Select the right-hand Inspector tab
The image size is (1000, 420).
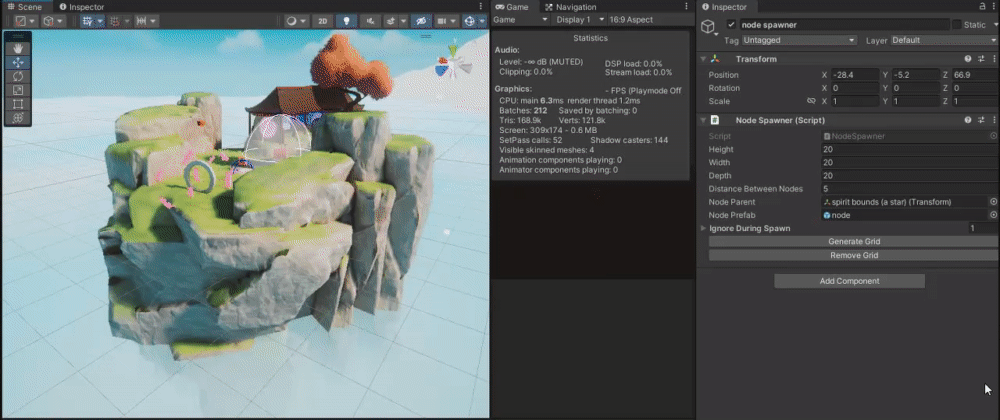(x=728, y=7)
